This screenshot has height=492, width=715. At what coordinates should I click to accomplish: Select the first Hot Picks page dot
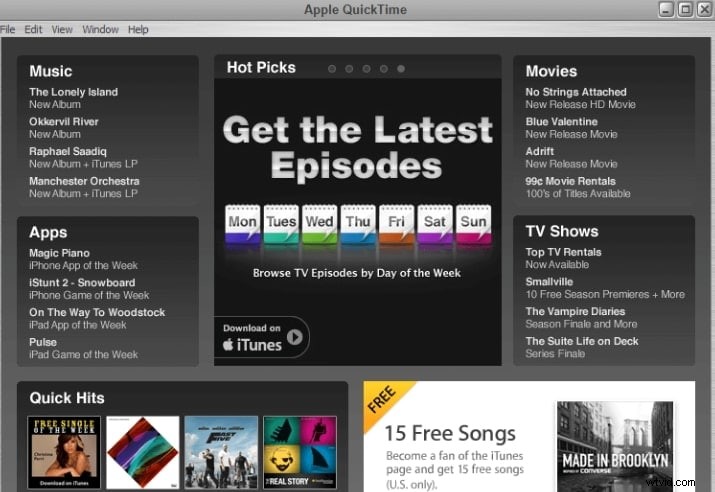coord(332,69)
